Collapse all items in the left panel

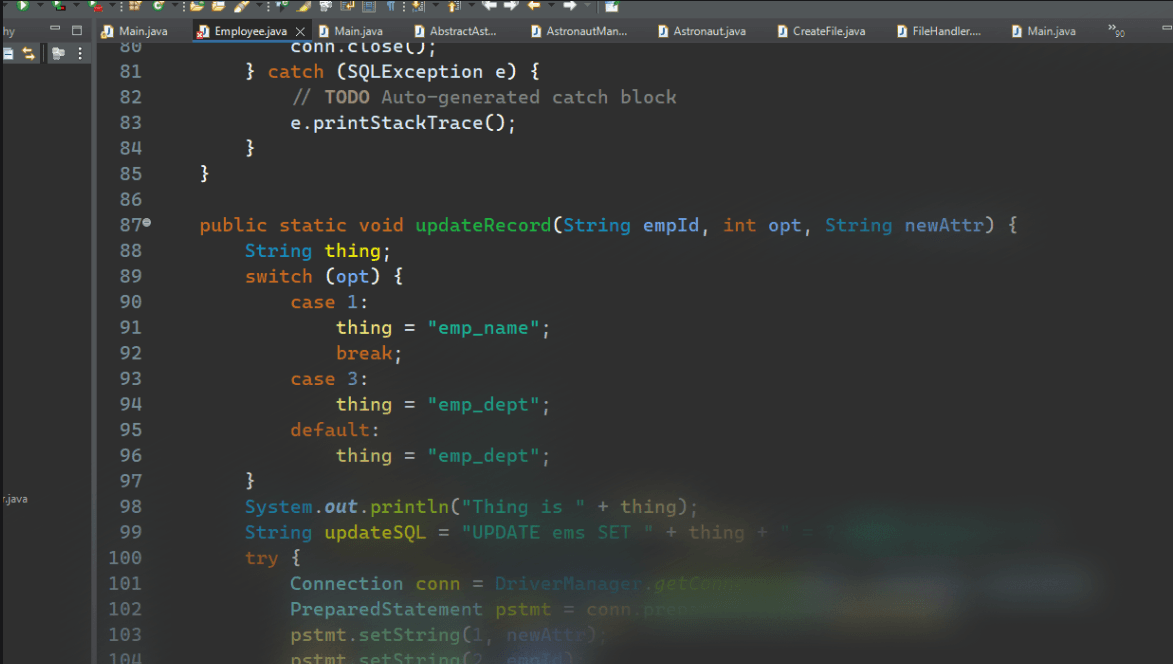8,54
